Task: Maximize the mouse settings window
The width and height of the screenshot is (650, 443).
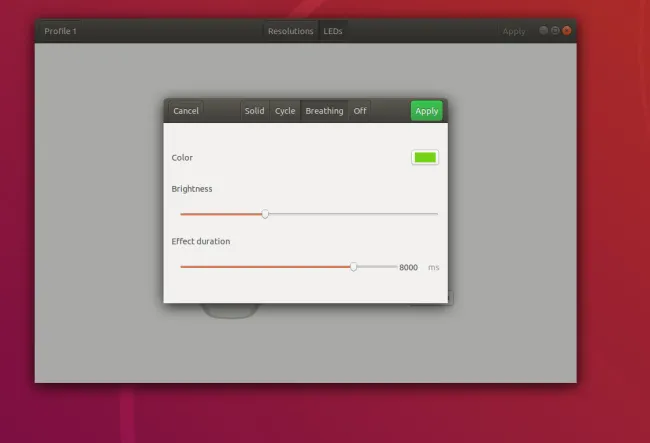Action: coord(555,30)
